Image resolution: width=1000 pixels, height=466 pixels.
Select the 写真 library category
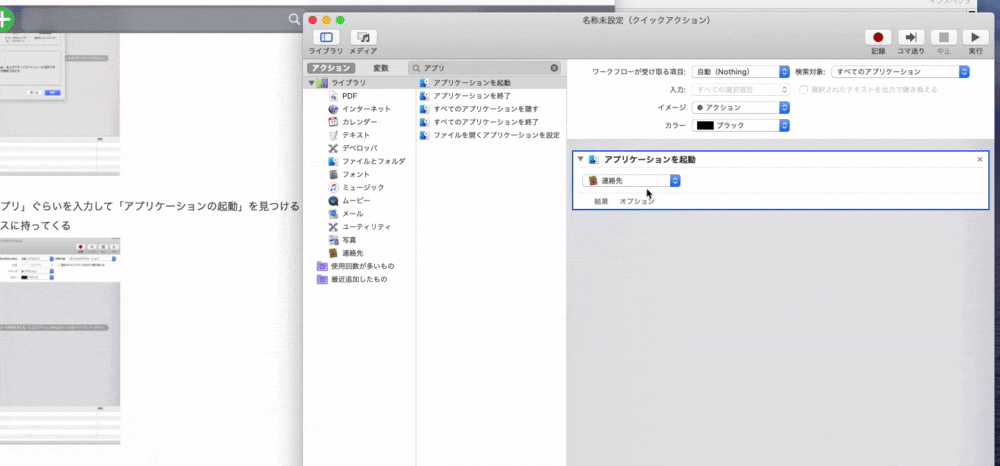342,240
